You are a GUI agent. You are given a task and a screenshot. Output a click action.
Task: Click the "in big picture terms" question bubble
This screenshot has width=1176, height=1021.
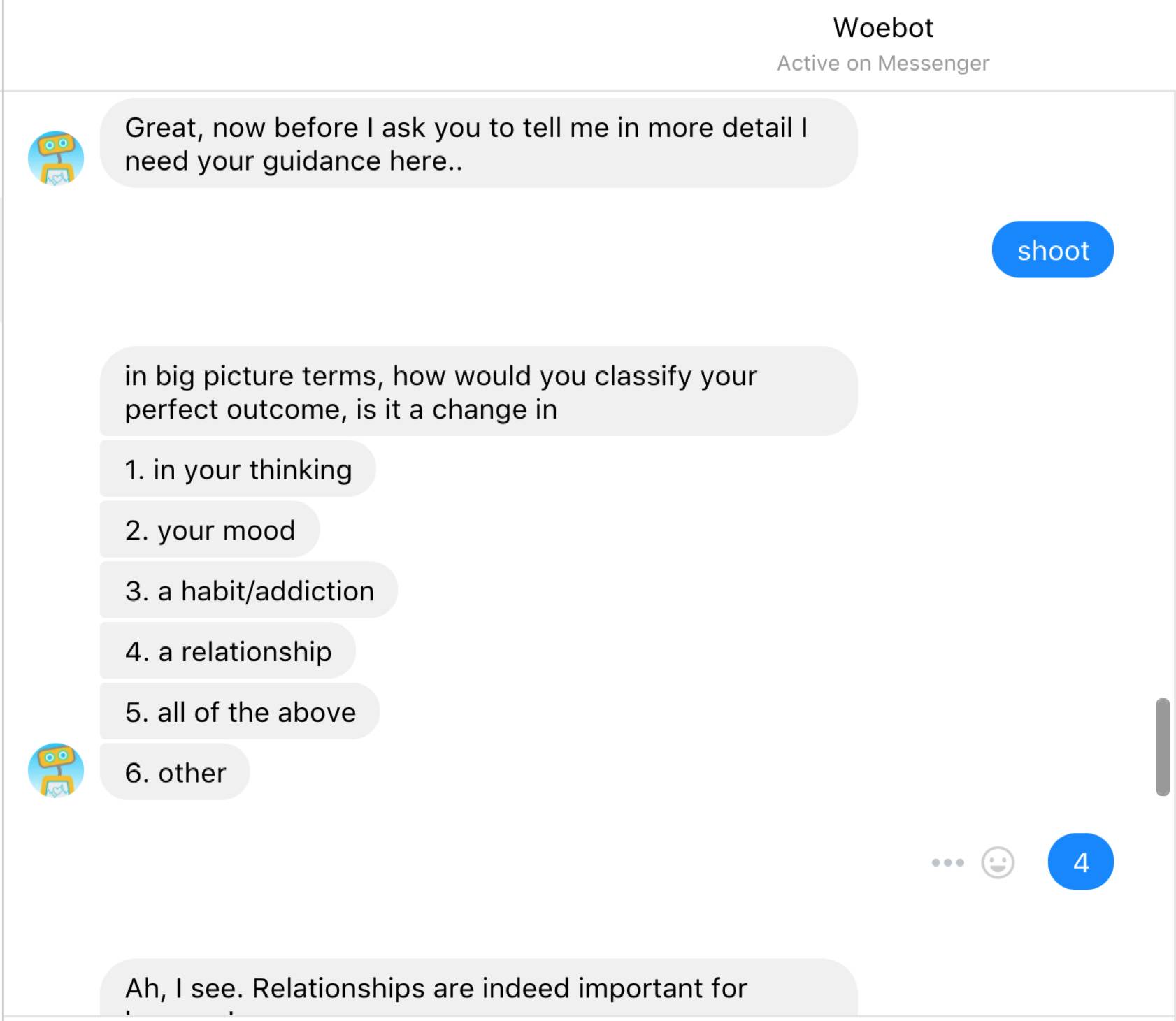coord(478,392)
